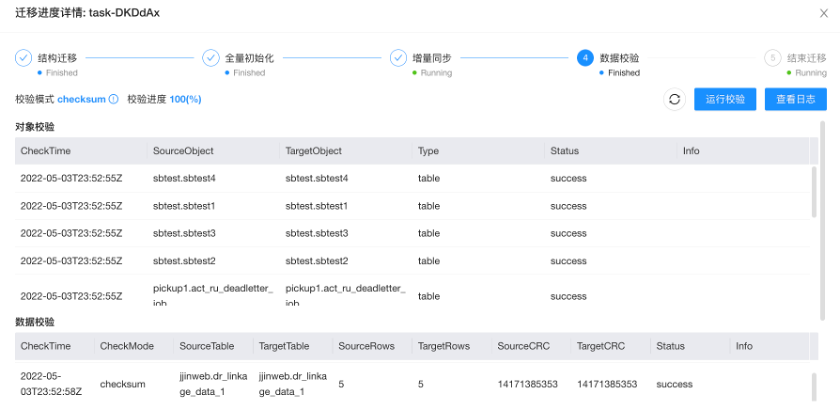
Task: Click the 结构迁移 step checkmark icon
Action: pos(23,58)
